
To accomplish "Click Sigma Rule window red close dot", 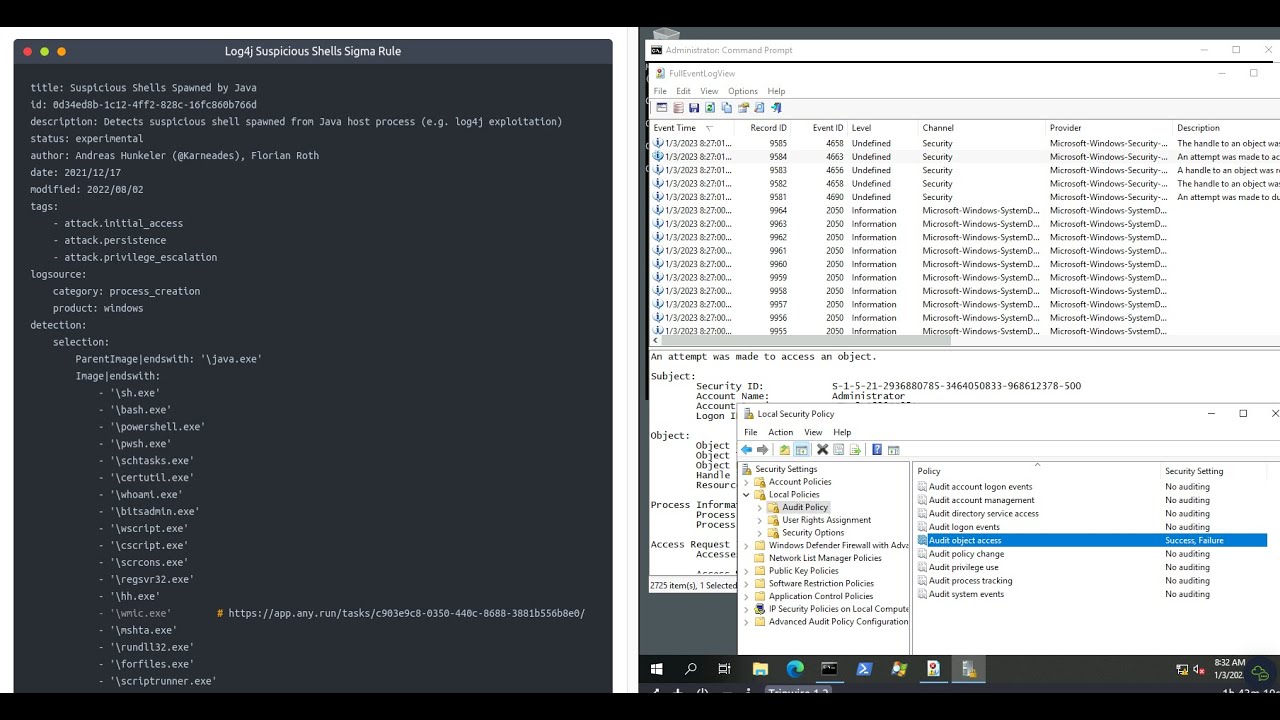I will 27,51.
